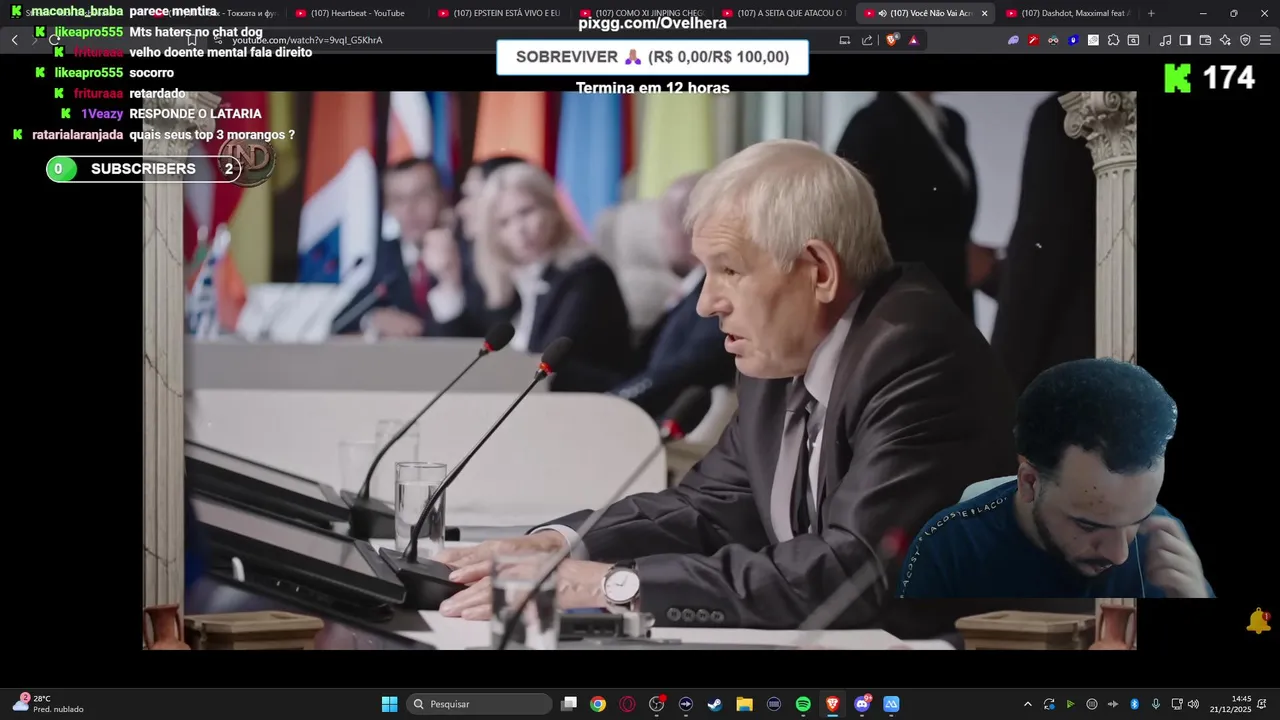Mute audio on the playing tab

pos(882,13)
